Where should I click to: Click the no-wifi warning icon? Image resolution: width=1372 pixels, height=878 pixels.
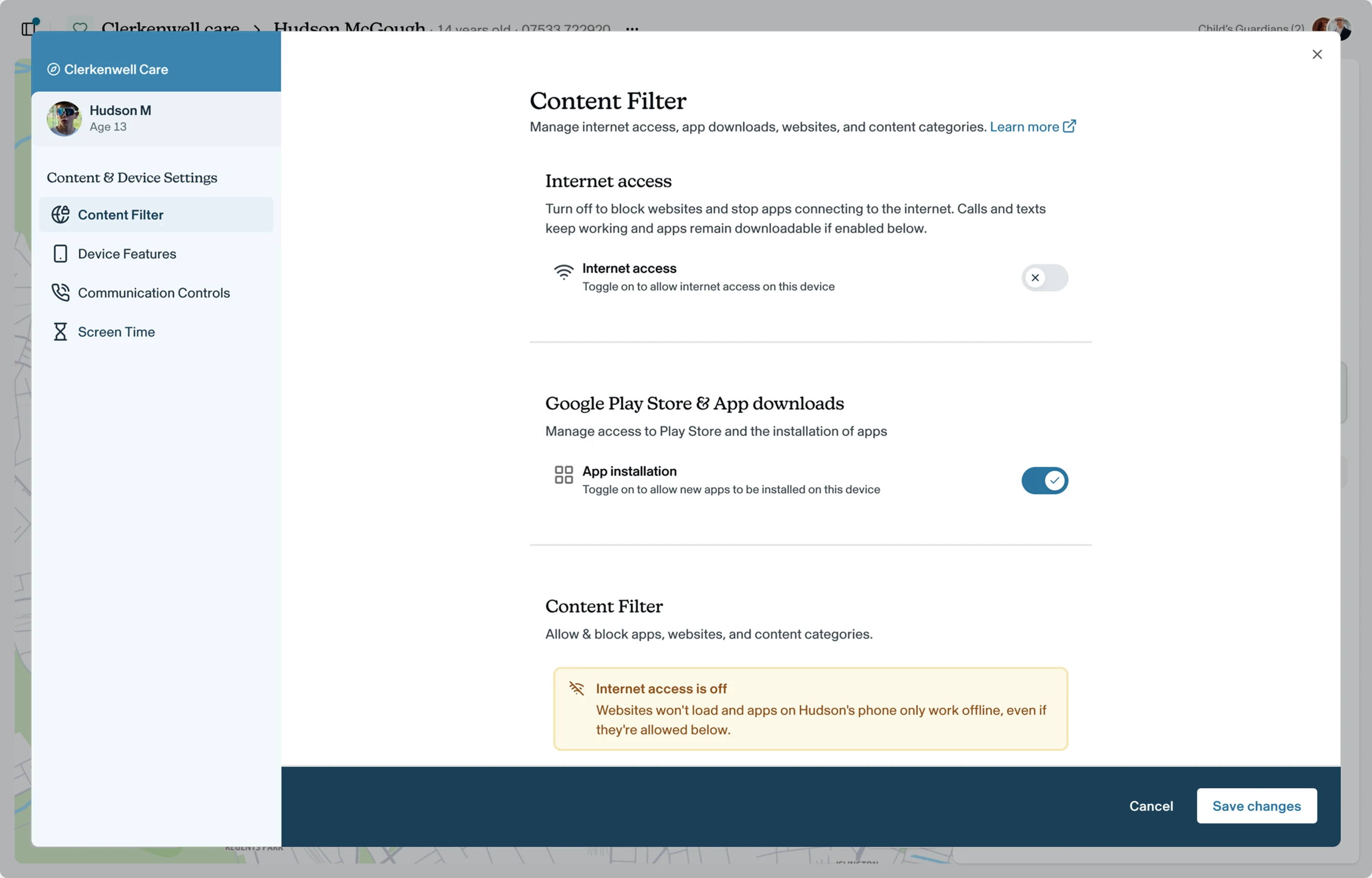tap(577, 689)
